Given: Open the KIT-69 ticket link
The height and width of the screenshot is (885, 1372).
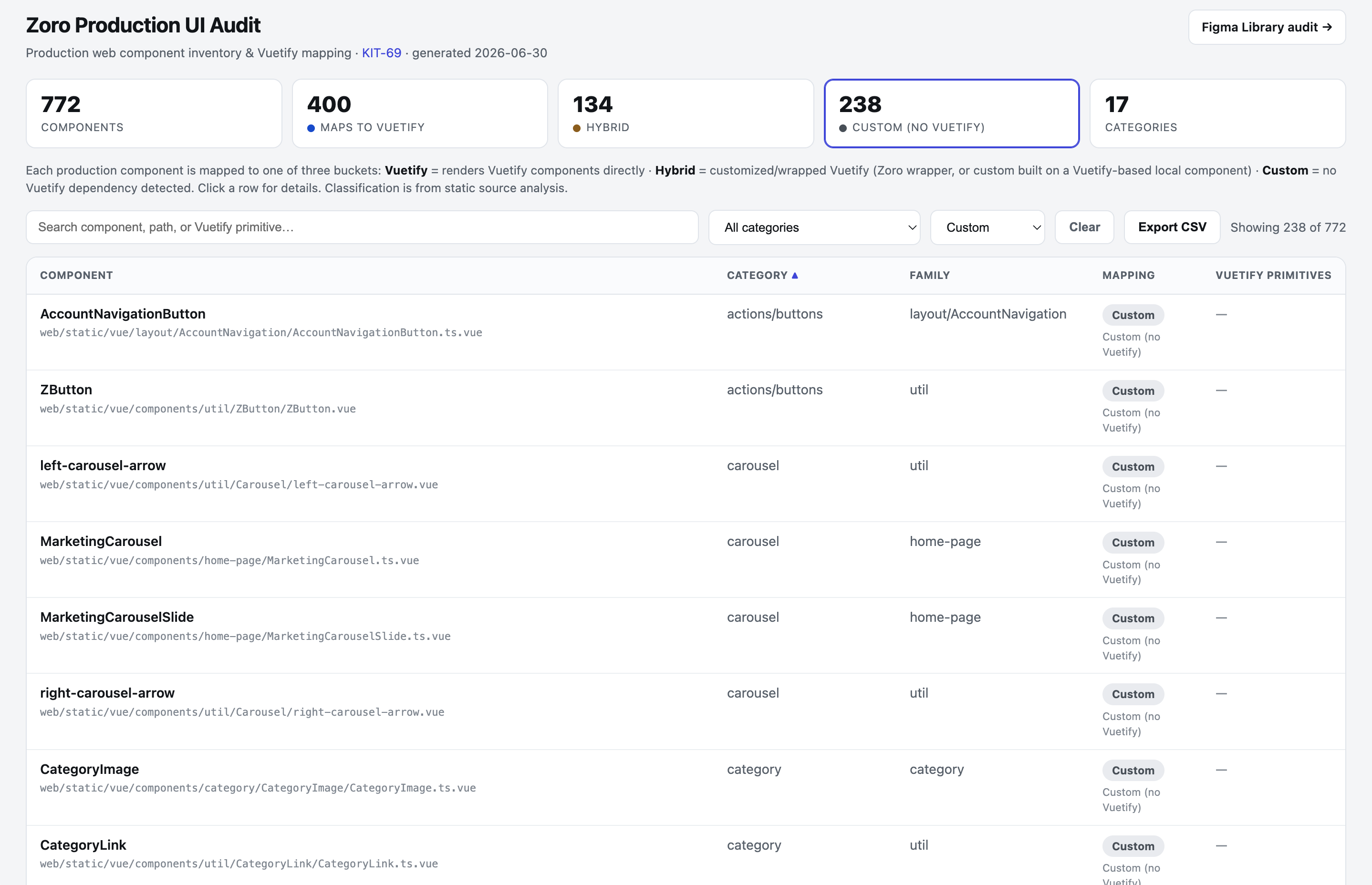Looking at the screenshot, I should click(381, 53).
